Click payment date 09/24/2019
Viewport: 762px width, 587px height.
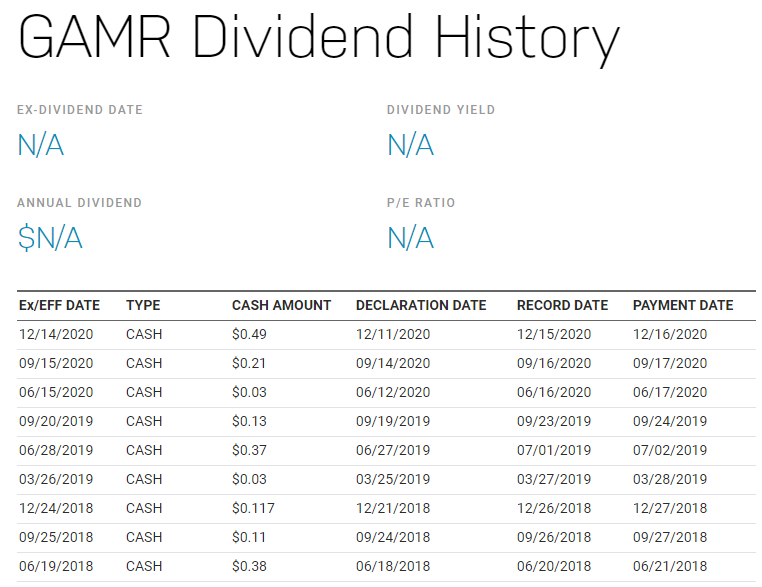670,421
